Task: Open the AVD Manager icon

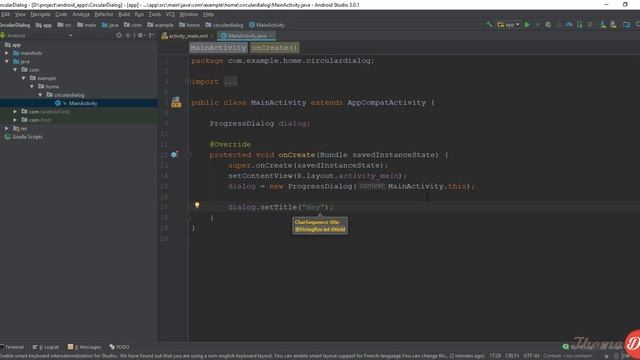Action: pyautogui.click(x=580, y=25)
